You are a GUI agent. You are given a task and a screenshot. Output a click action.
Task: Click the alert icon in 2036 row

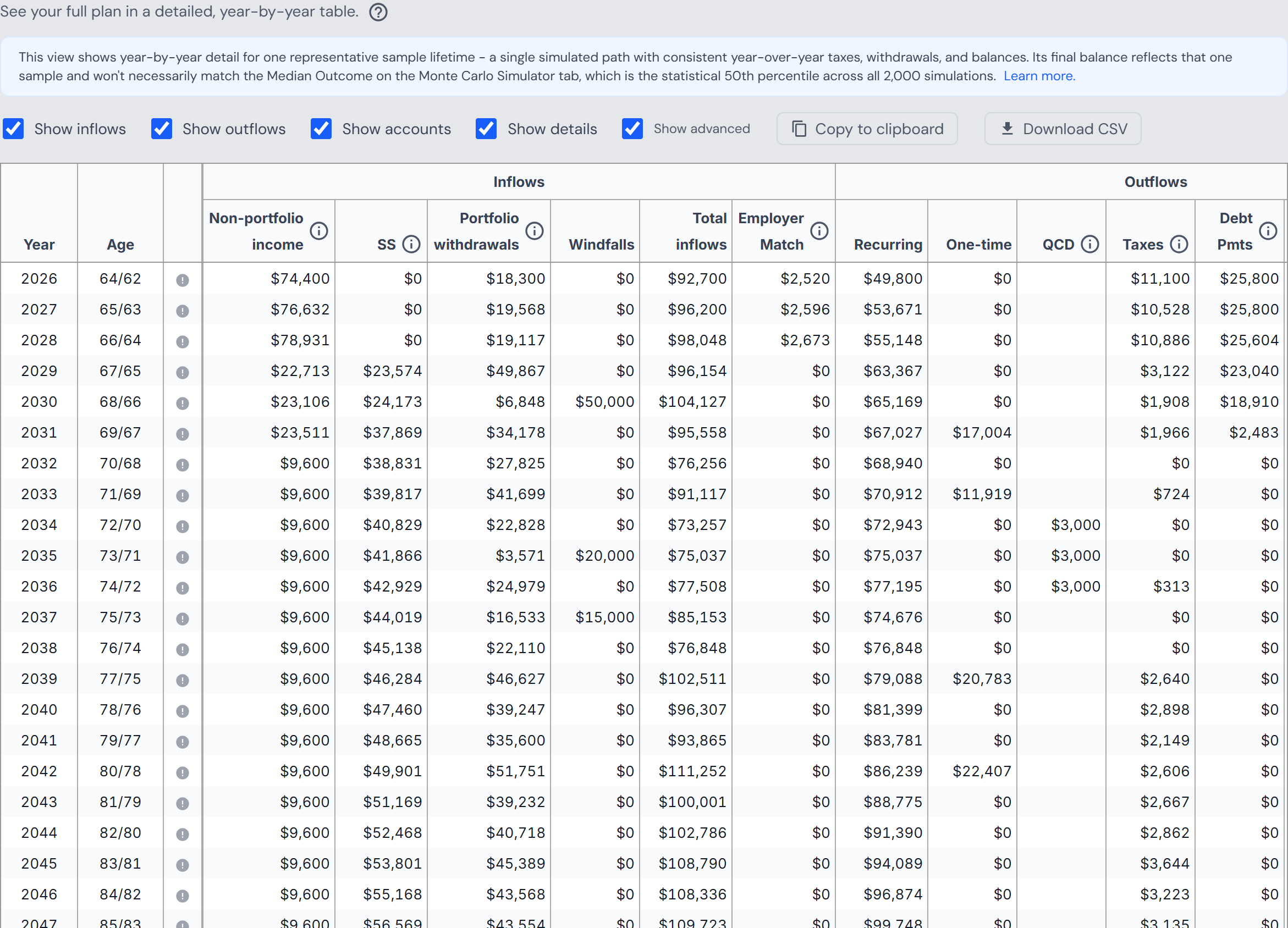182,588
